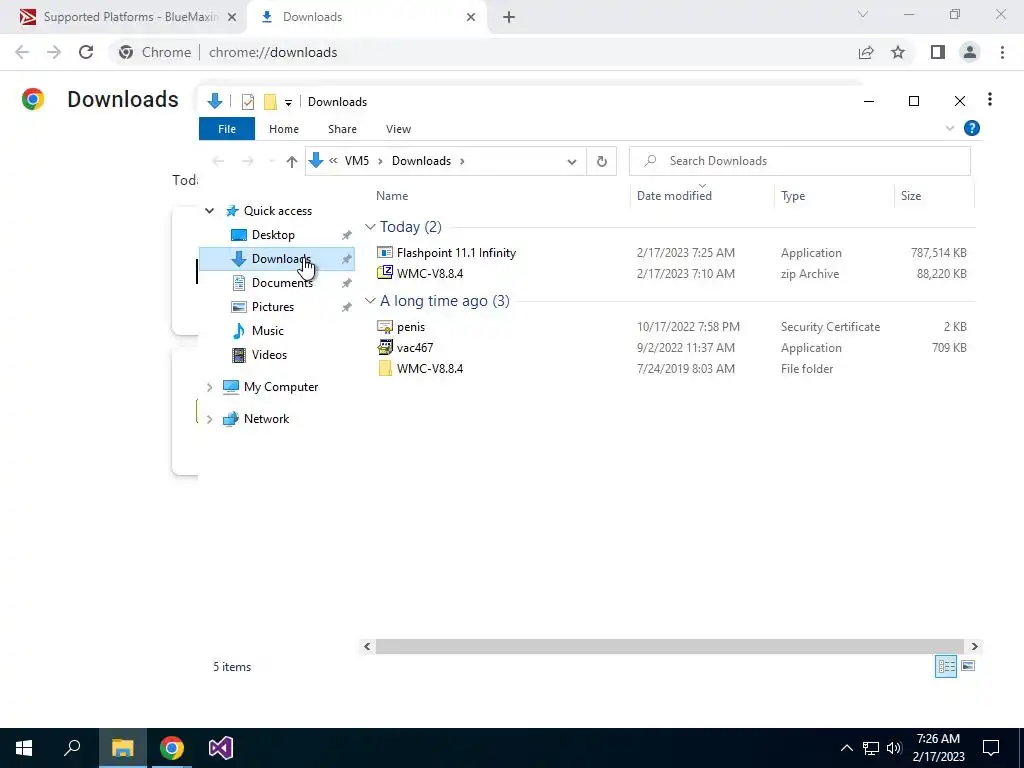1024x768 pixels.
Task: Select Desktop in Quick access
Action: pyautogui.click(x=273, y=234)
